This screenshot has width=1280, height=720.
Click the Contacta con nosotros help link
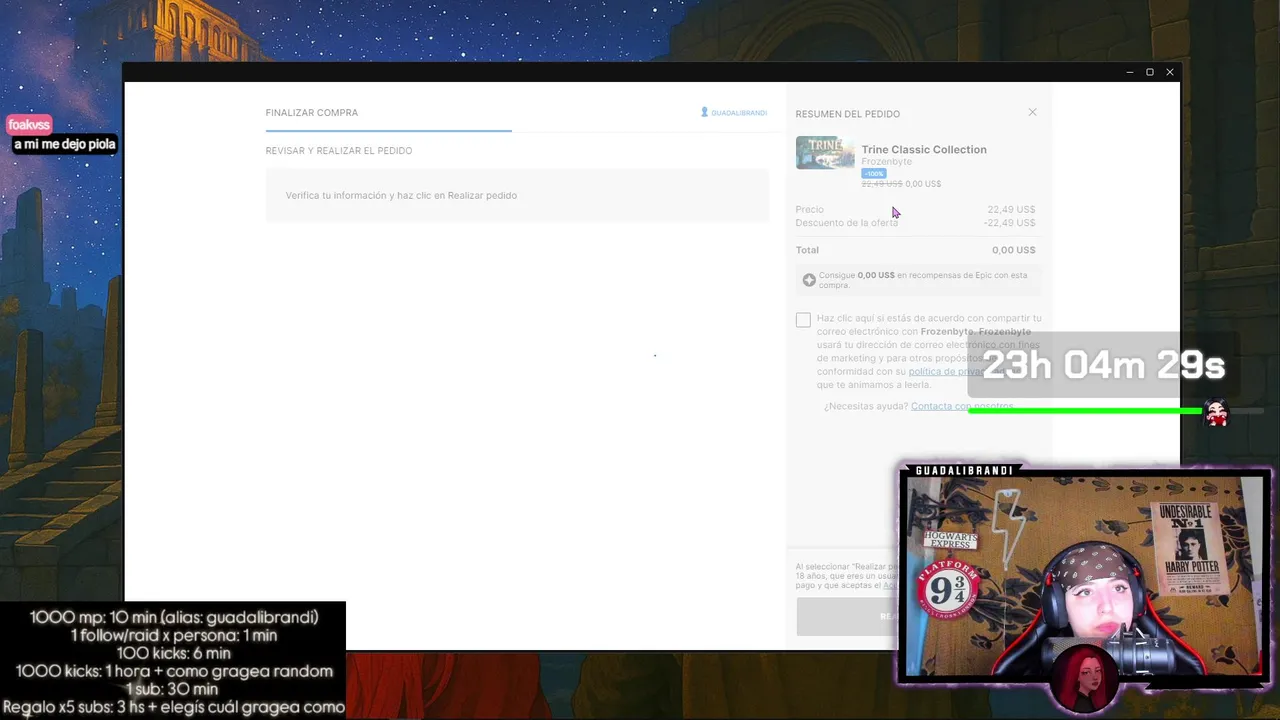pyautogui.click(x=962, y=406)
